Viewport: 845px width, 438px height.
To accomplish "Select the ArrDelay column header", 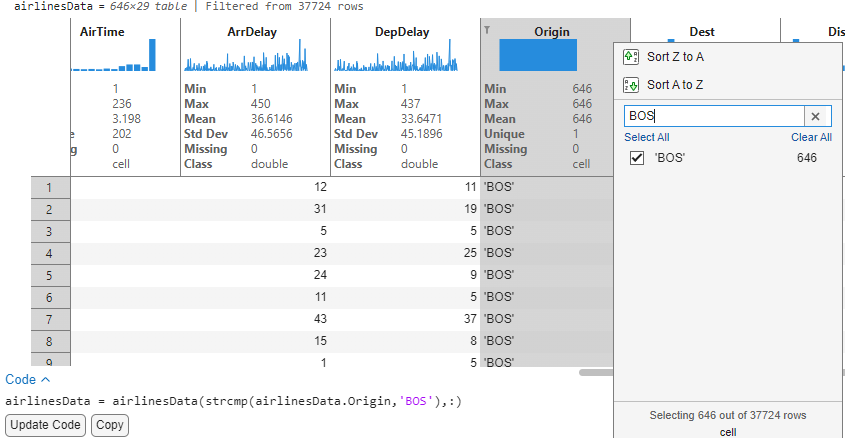I will point(244,32).
